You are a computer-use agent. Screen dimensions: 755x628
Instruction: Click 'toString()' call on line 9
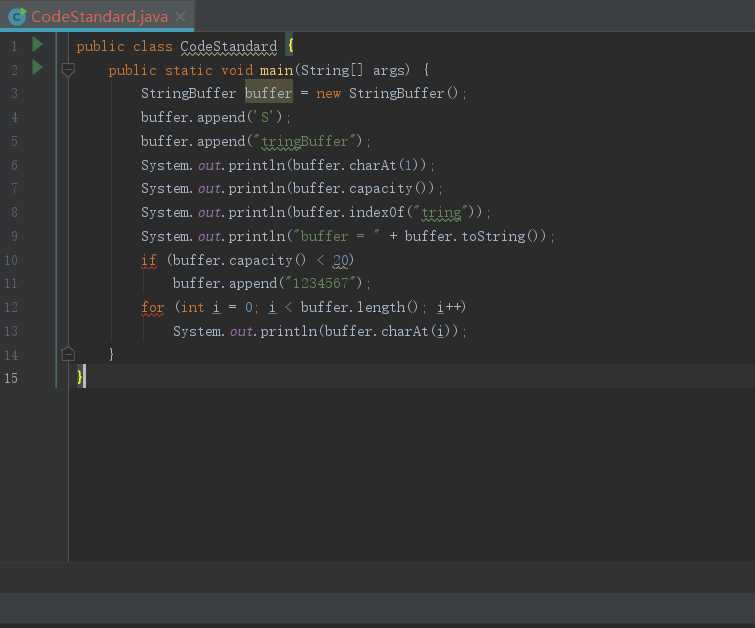(x=500, y=236)
